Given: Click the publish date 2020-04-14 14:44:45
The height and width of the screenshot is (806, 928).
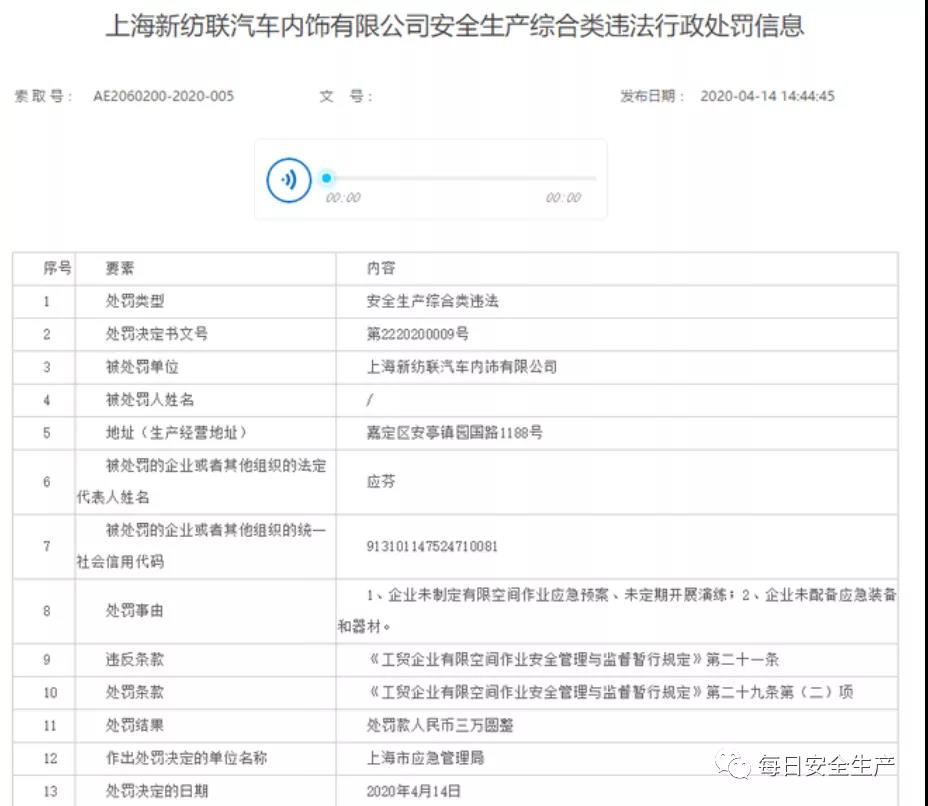Looking at the screenshot, I should [767, 97].
